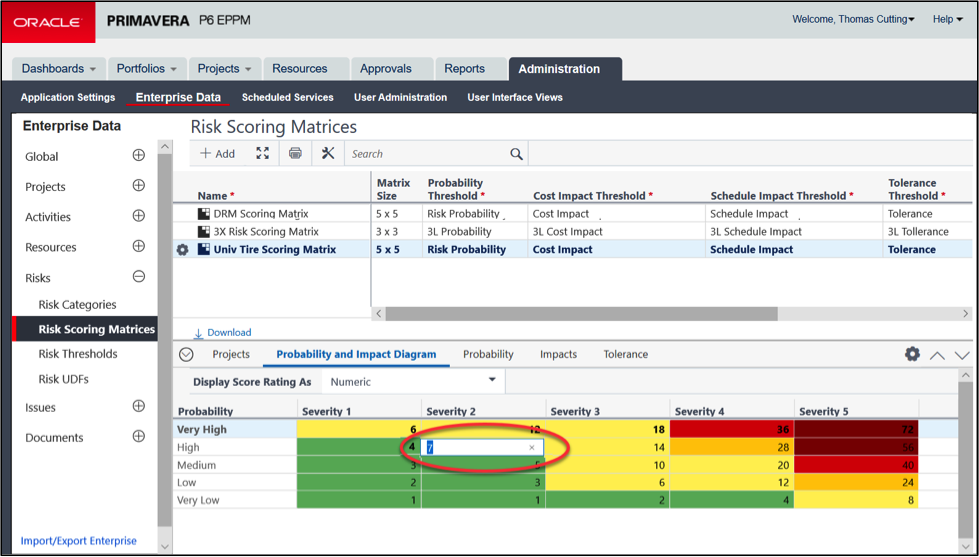Click the clear X in the edited cell

(532, 447)
